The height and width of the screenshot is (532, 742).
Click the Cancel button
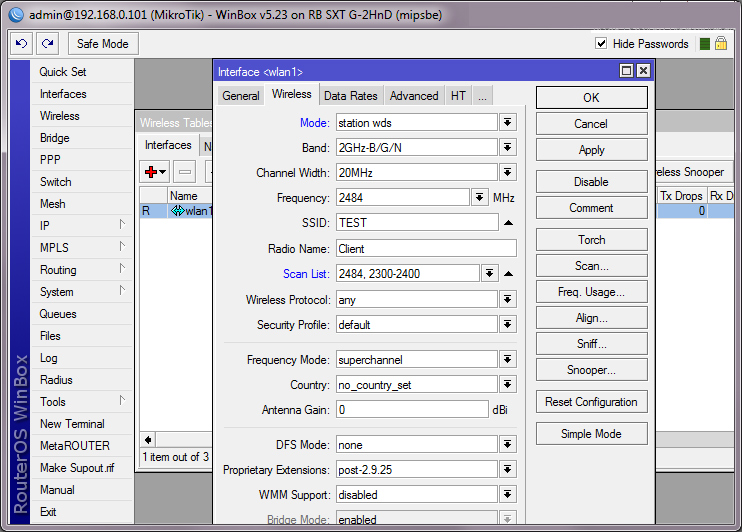click(x=592, y=124)
